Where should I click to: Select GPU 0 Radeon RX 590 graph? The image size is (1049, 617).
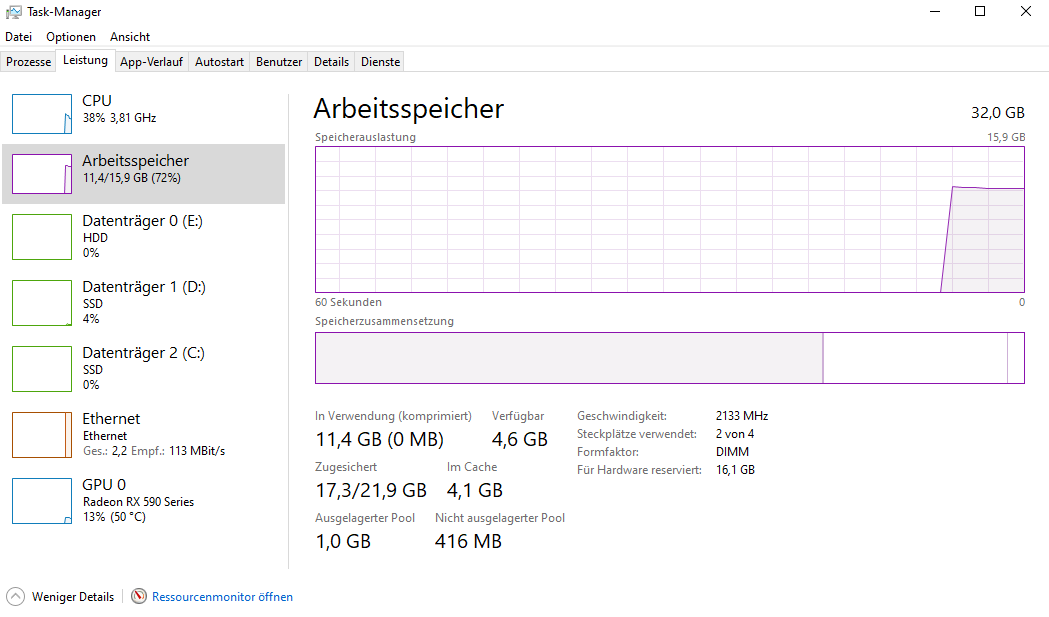tap(42, 501)
